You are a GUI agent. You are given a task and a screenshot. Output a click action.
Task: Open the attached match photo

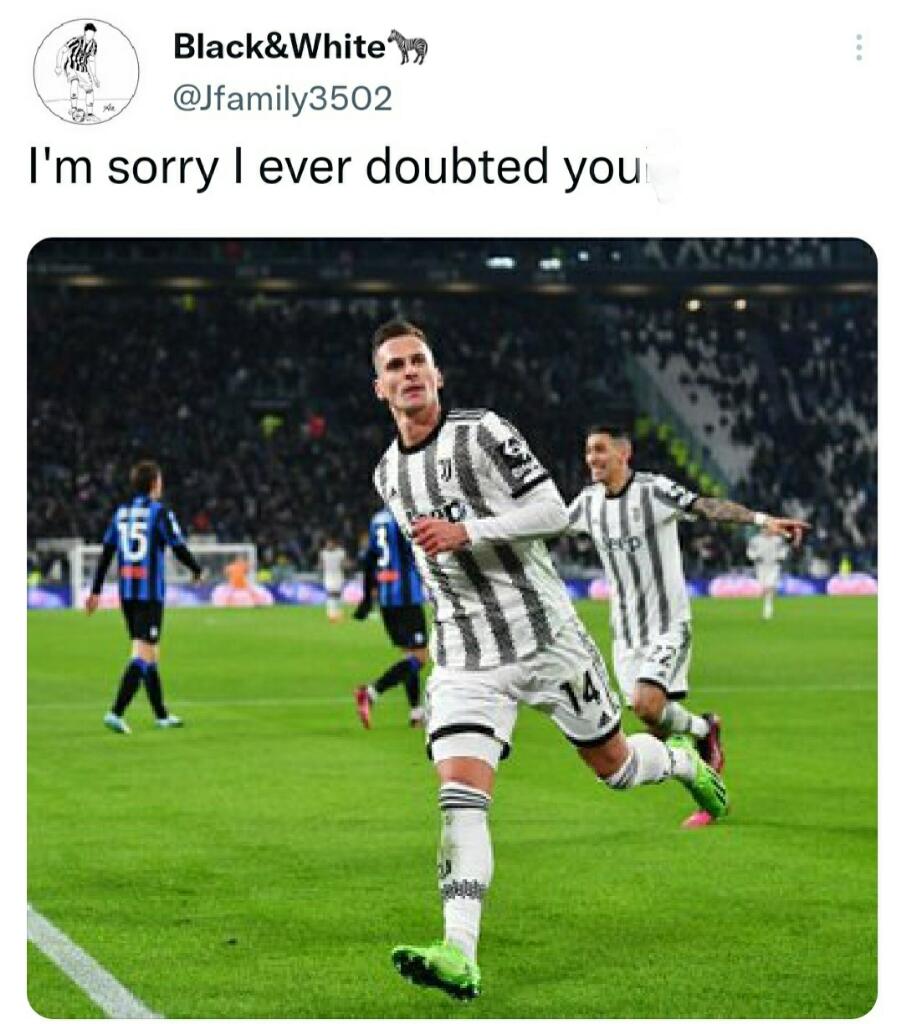click(452, 628)
